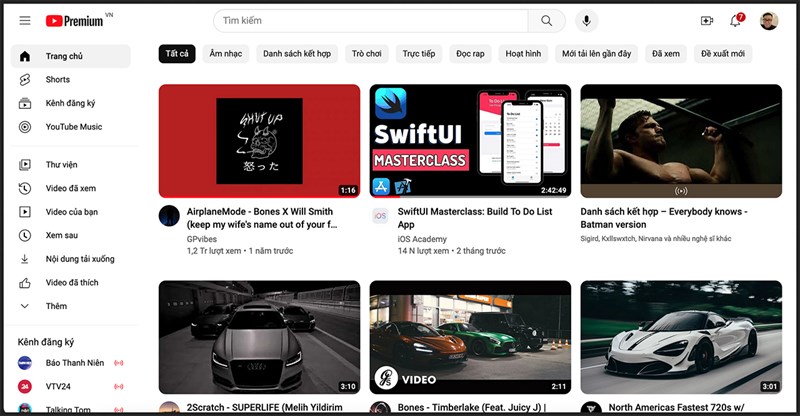Open the account avatar menu
The image size is (800, 416).
point(769,21)
